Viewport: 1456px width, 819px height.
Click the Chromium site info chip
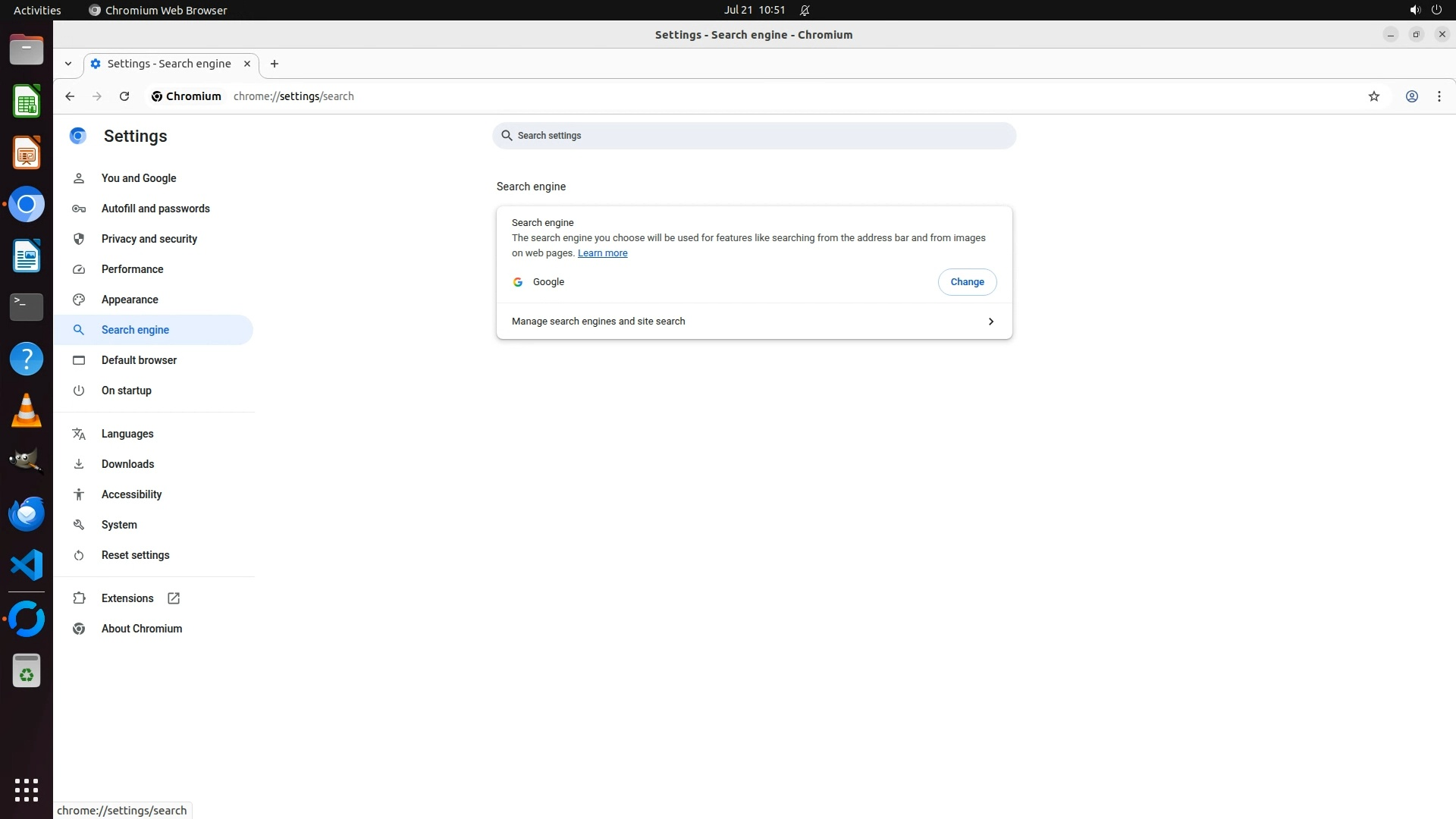pos(186,96)
